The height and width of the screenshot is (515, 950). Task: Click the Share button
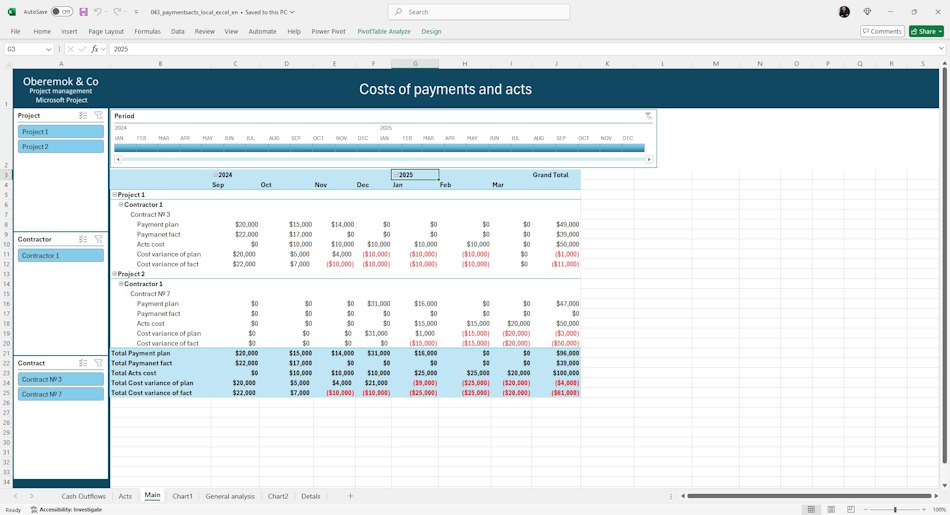926,32
